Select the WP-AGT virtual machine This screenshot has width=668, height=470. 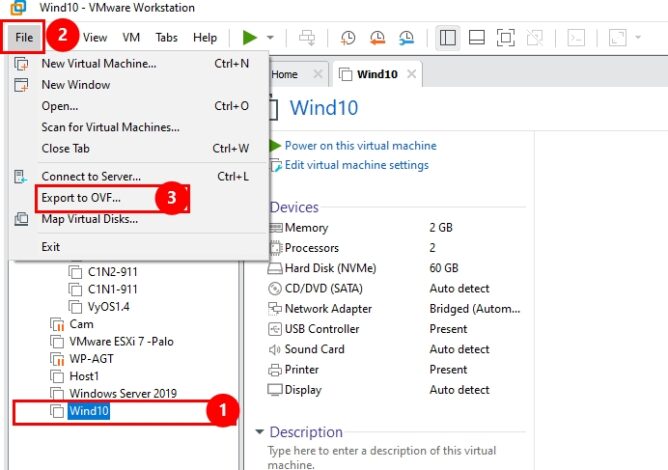[x=91, y=359]
